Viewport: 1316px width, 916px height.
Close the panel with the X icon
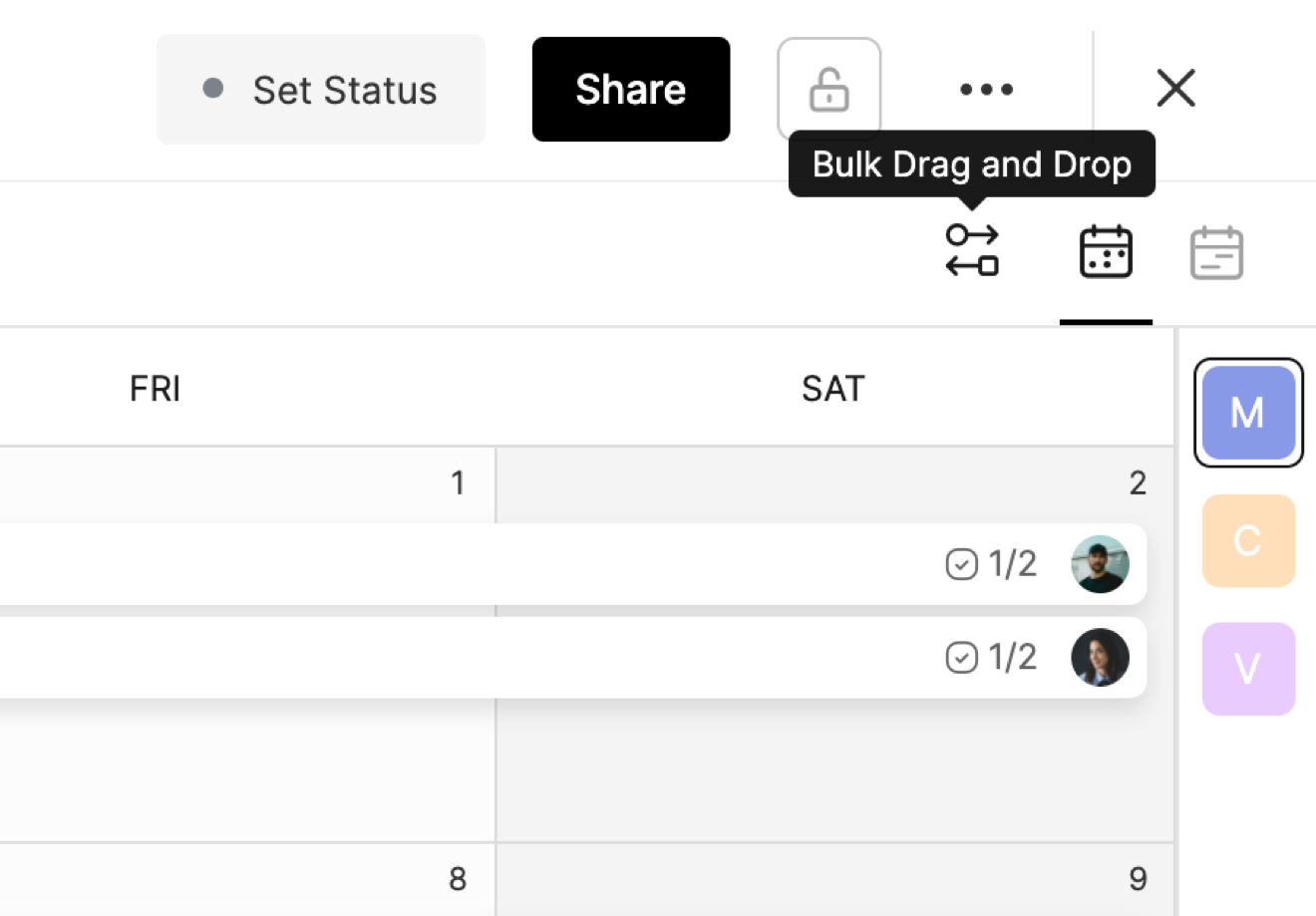[1175, 89]
